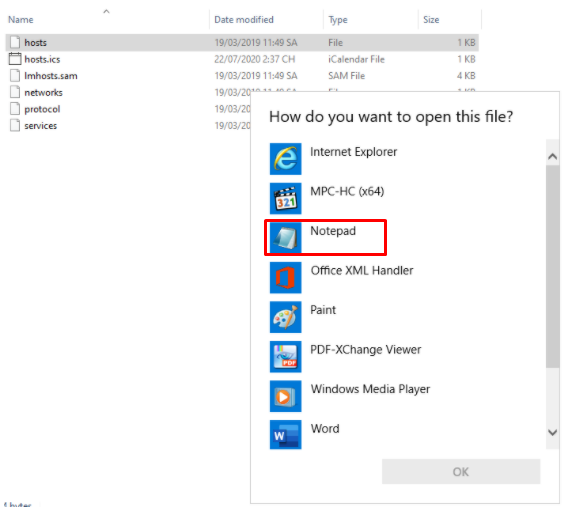The image size is (569, 507).
Task: Sort by the Date modified column header
Action: point(244,20)
